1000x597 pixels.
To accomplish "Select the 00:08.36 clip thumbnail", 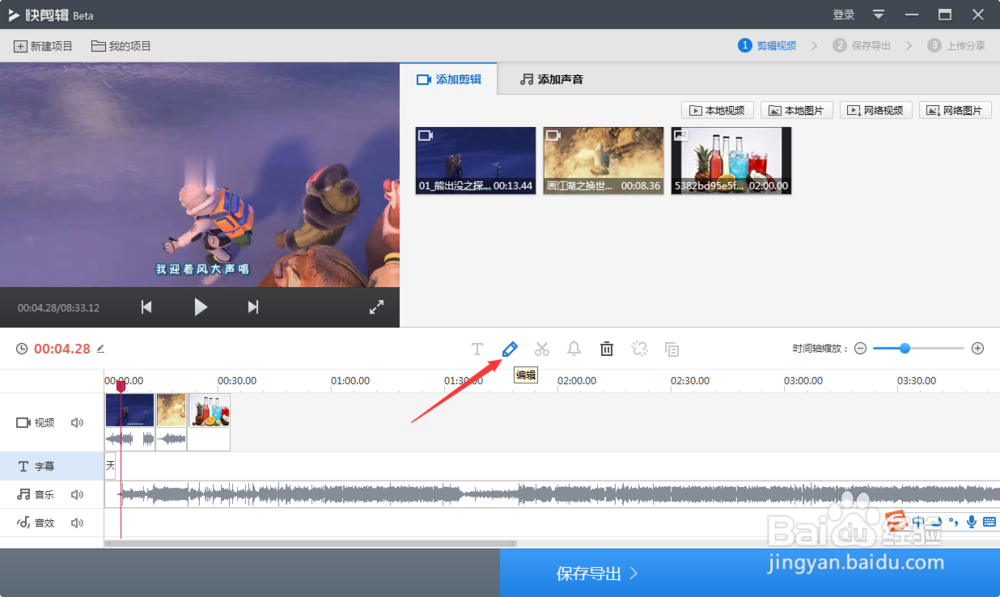I will pos(603,160).
